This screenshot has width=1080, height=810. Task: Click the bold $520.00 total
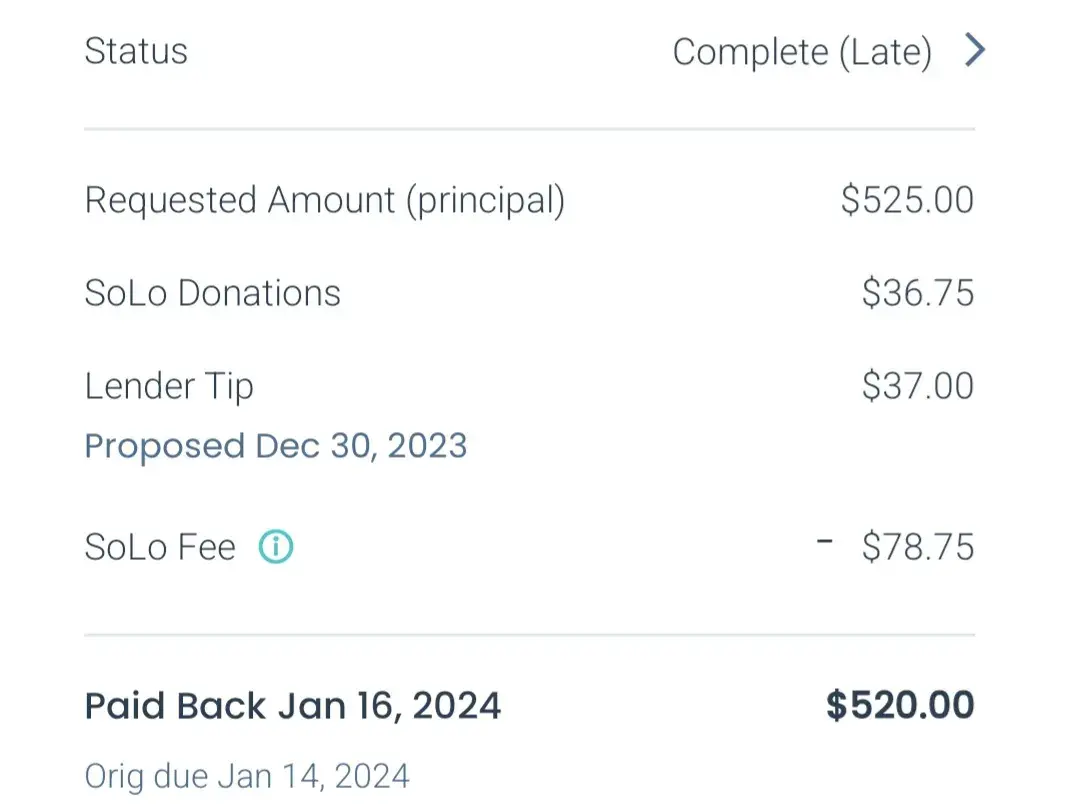(x=900, y=706)
